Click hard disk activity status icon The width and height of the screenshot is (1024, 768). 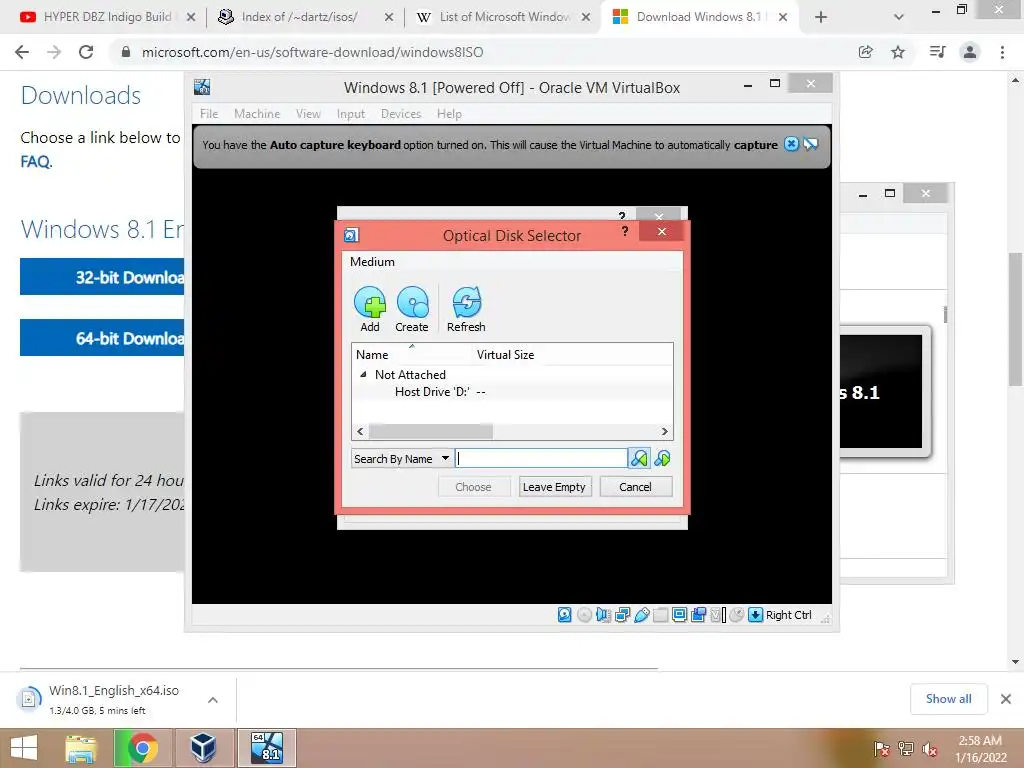click(565, 615)
